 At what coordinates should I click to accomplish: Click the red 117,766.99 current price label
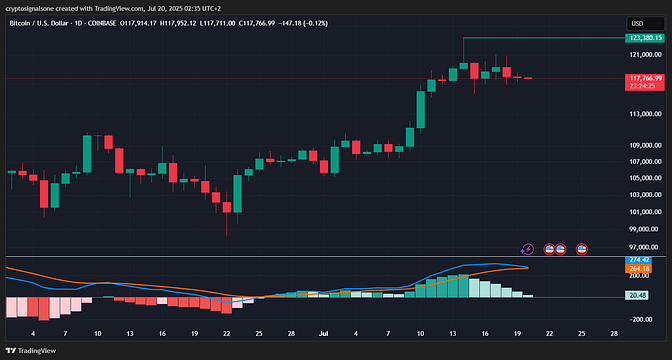[x=645, y=78]
